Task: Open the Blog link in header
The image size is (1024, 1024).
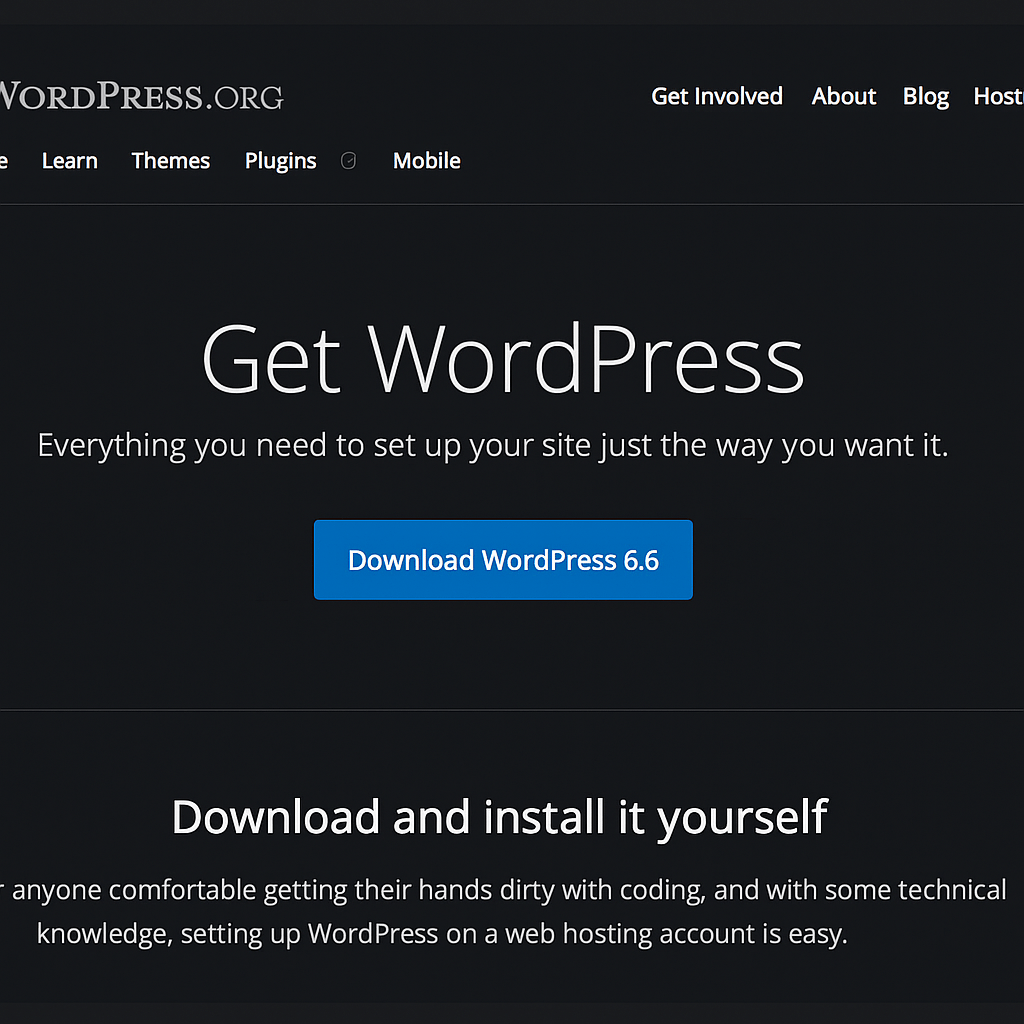Action: click(925, 97)
